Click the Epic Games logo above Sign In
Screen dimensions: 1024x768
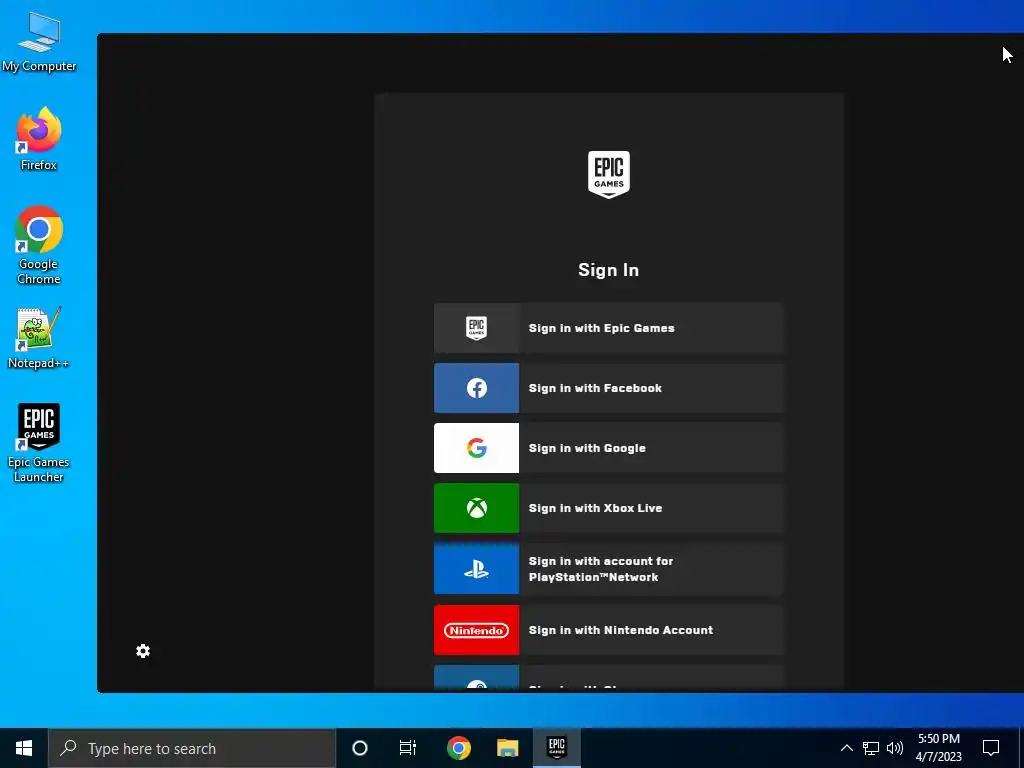pyautogui.click(x=609, y=174)
